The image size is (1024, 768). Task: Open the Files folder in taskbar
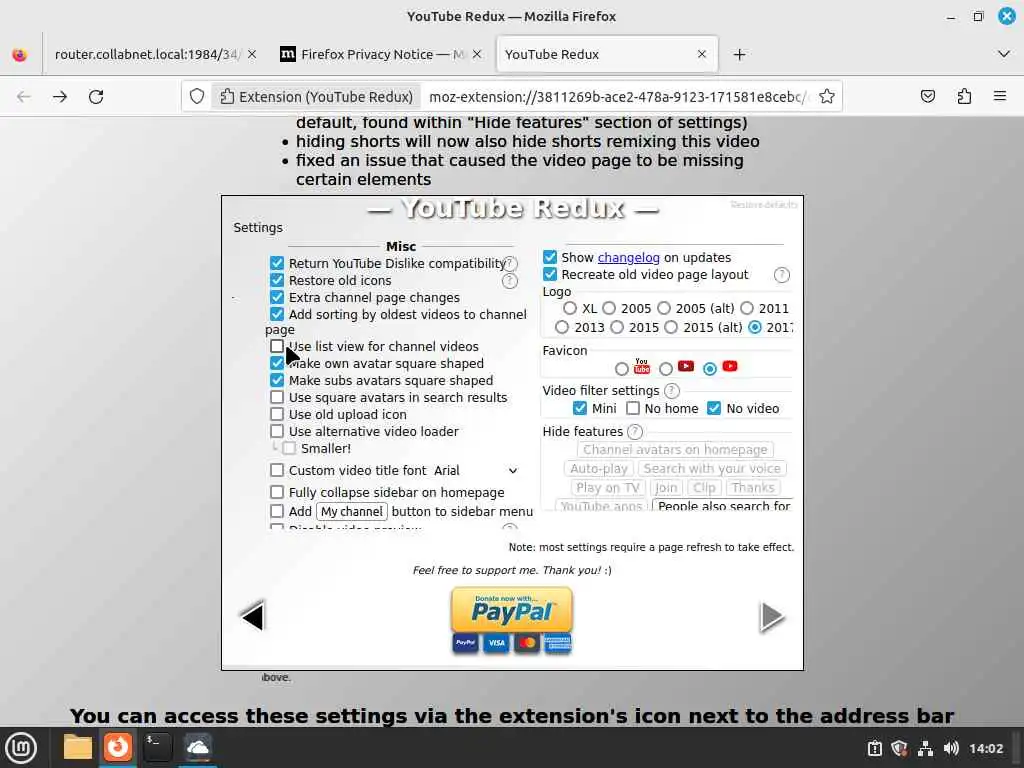(77, 747)
